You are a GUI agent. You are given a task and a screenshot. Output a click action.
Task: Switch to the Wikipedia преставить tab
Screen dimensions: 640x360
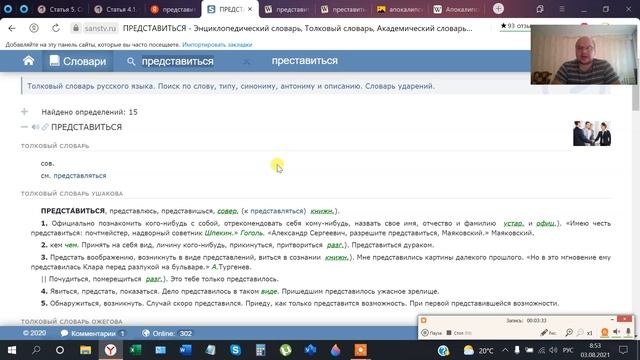(343, 9)
